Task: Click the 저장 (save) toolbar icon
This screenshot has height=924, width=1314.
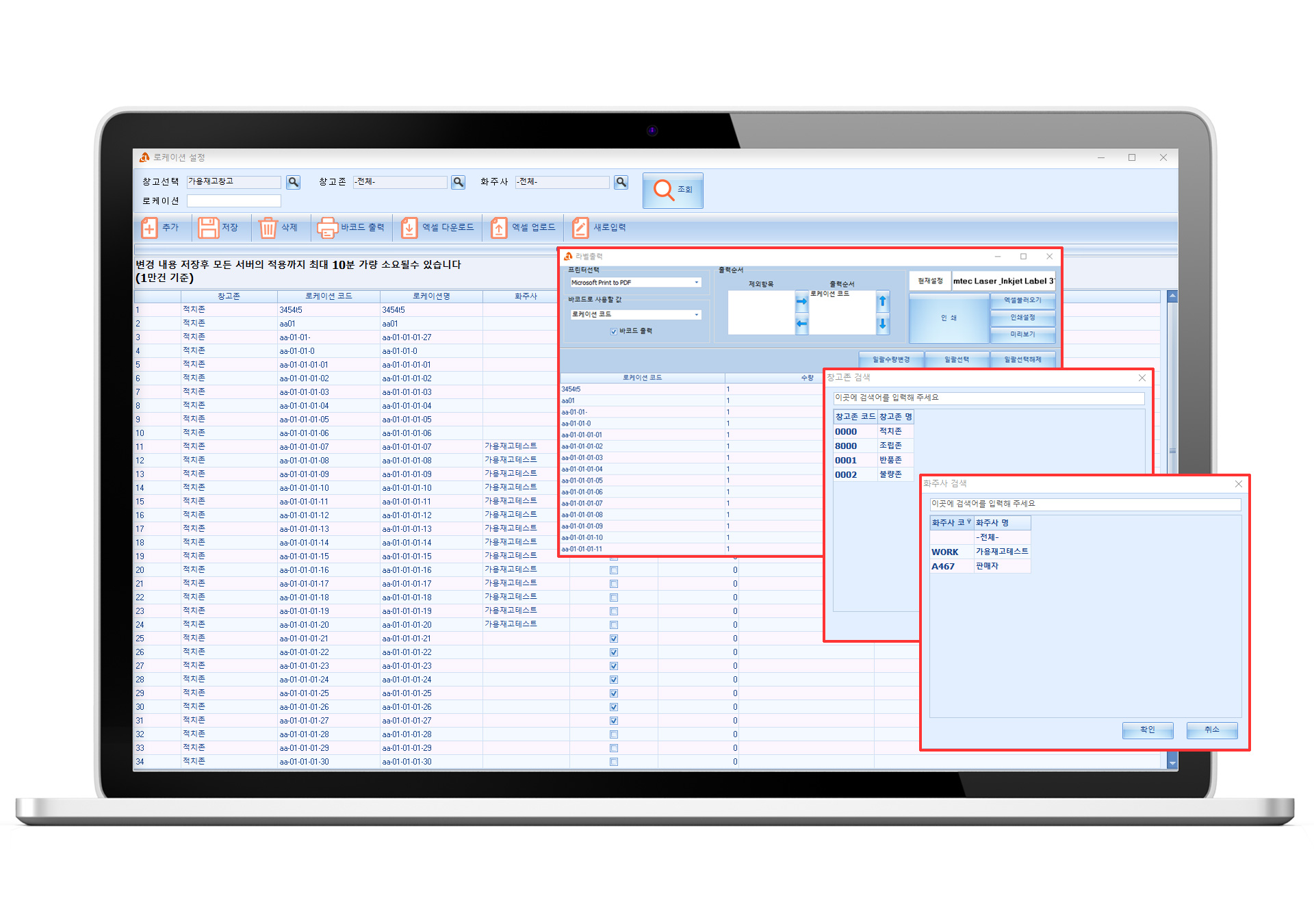Action: click(x=208, y=228)
